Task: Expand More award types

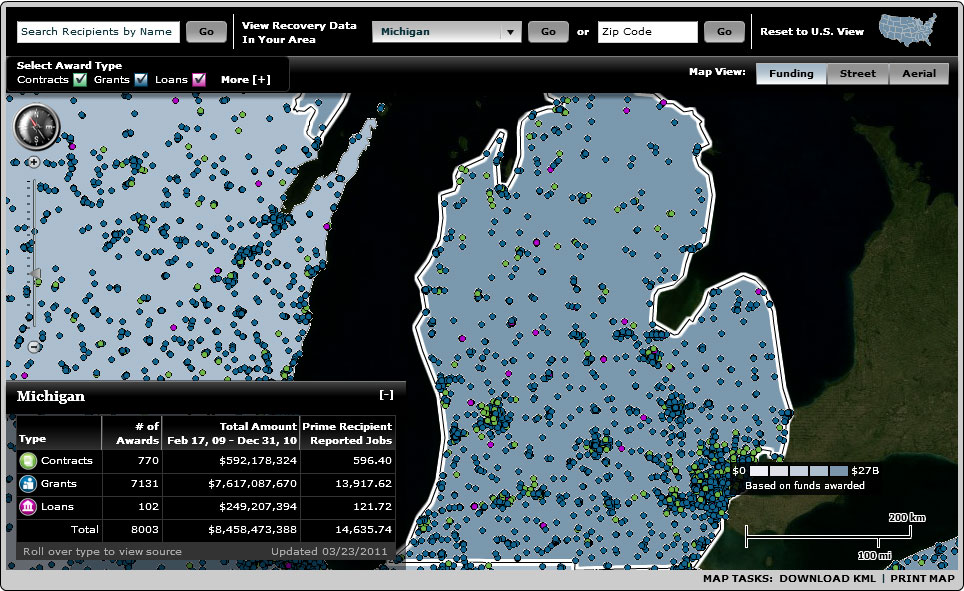Action: tap(245, 80)
